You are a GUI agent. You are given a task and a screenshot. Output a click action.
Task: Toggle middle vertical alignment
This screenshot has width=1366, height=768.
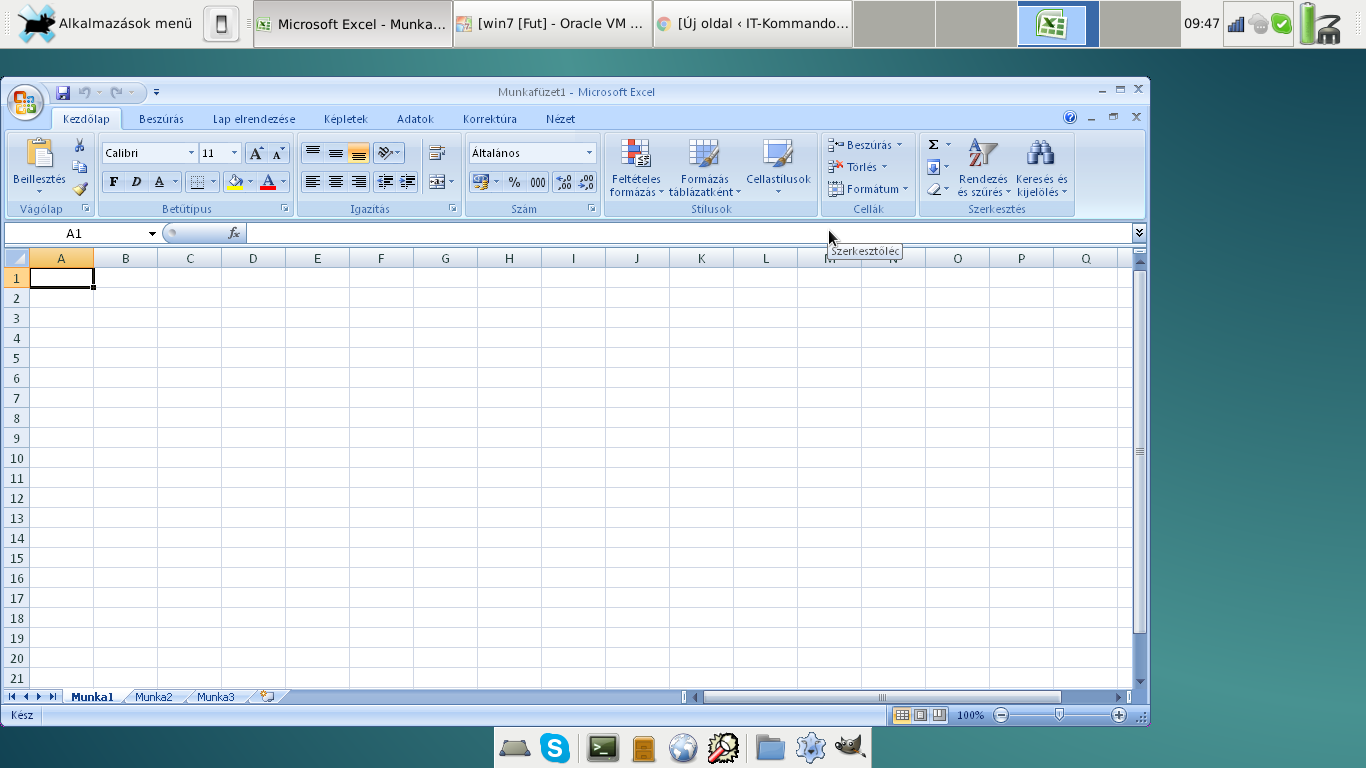pos(336,153)
